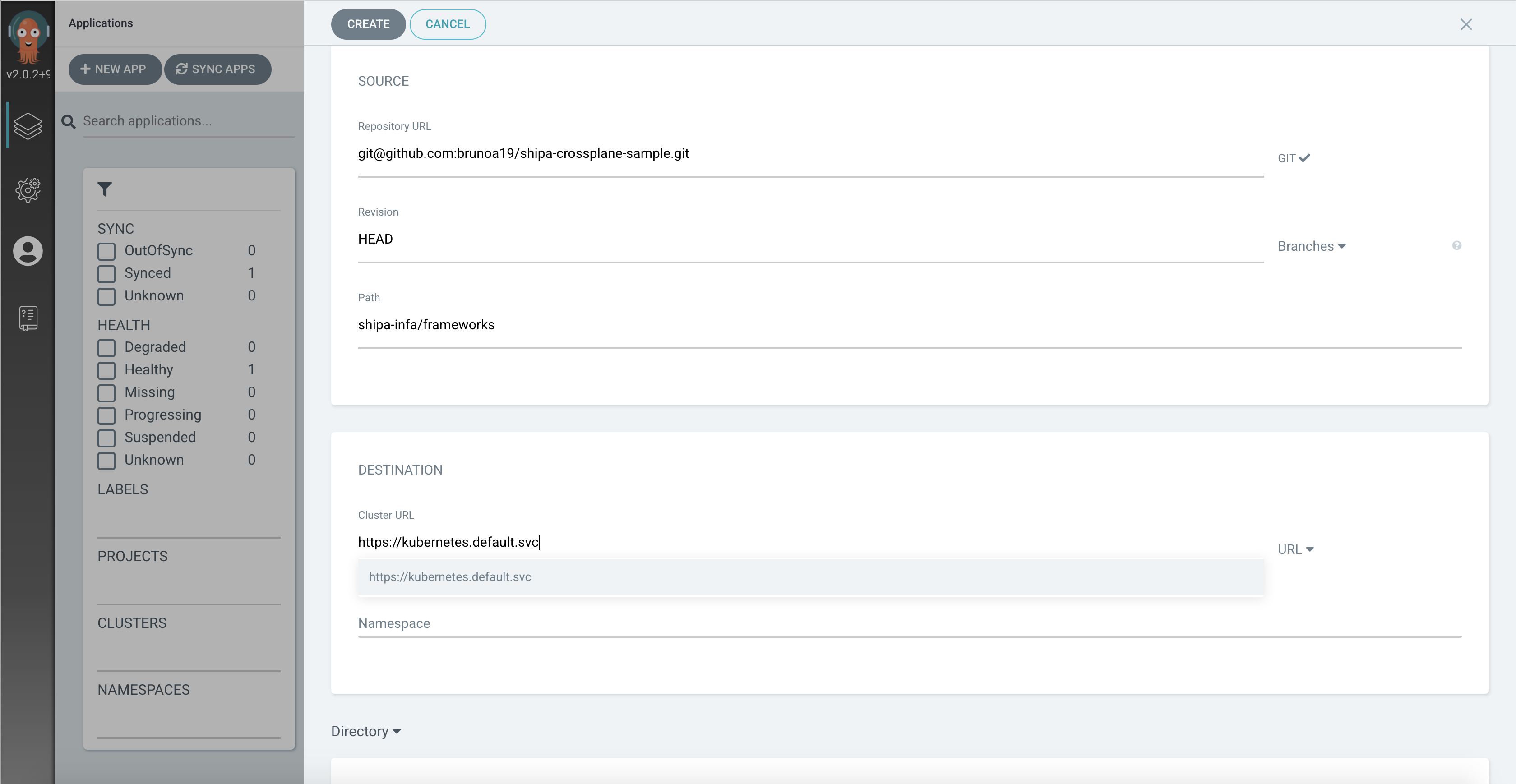Open the settings gears icon in sidebar
The image size is (1516, 784).
click(28, 189)
